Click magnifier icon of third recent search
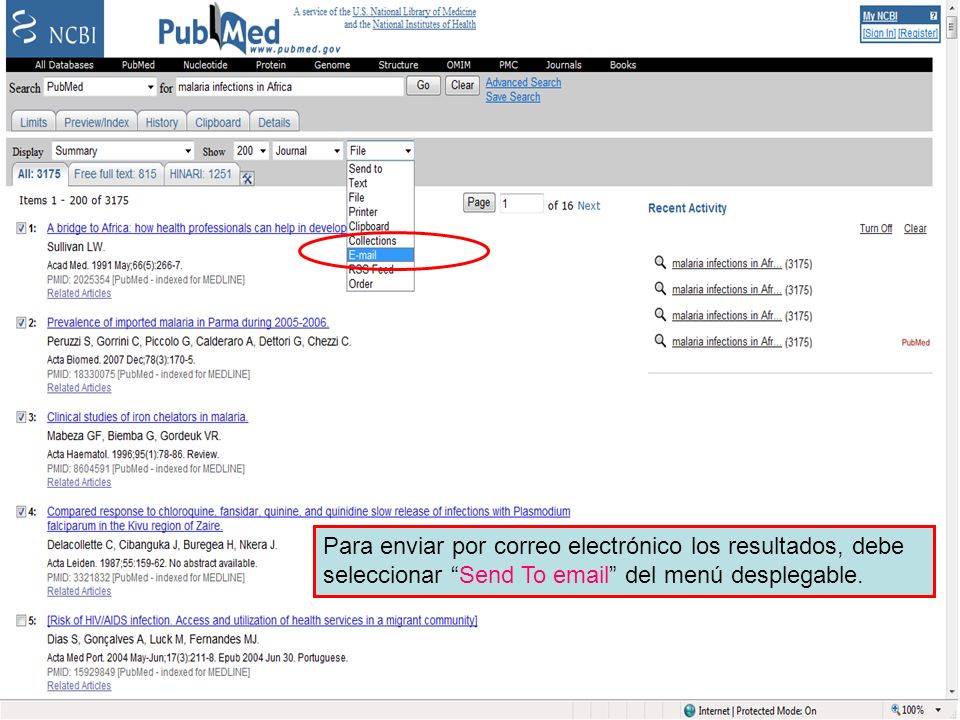960x720 pixels. pyautogui.click(x=659, y=315)
